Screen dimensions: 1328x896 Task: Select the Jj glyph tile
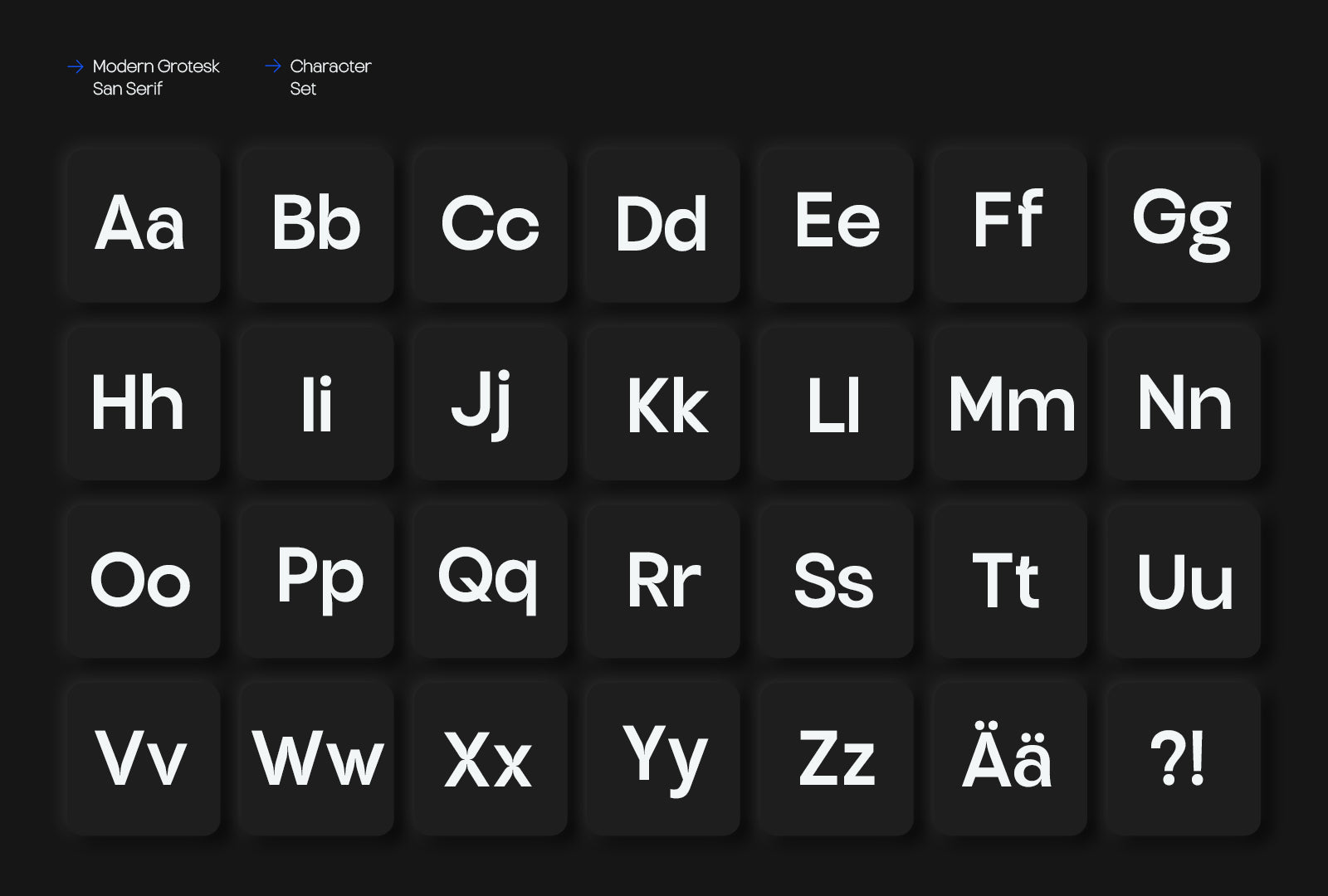coord(490,403)
